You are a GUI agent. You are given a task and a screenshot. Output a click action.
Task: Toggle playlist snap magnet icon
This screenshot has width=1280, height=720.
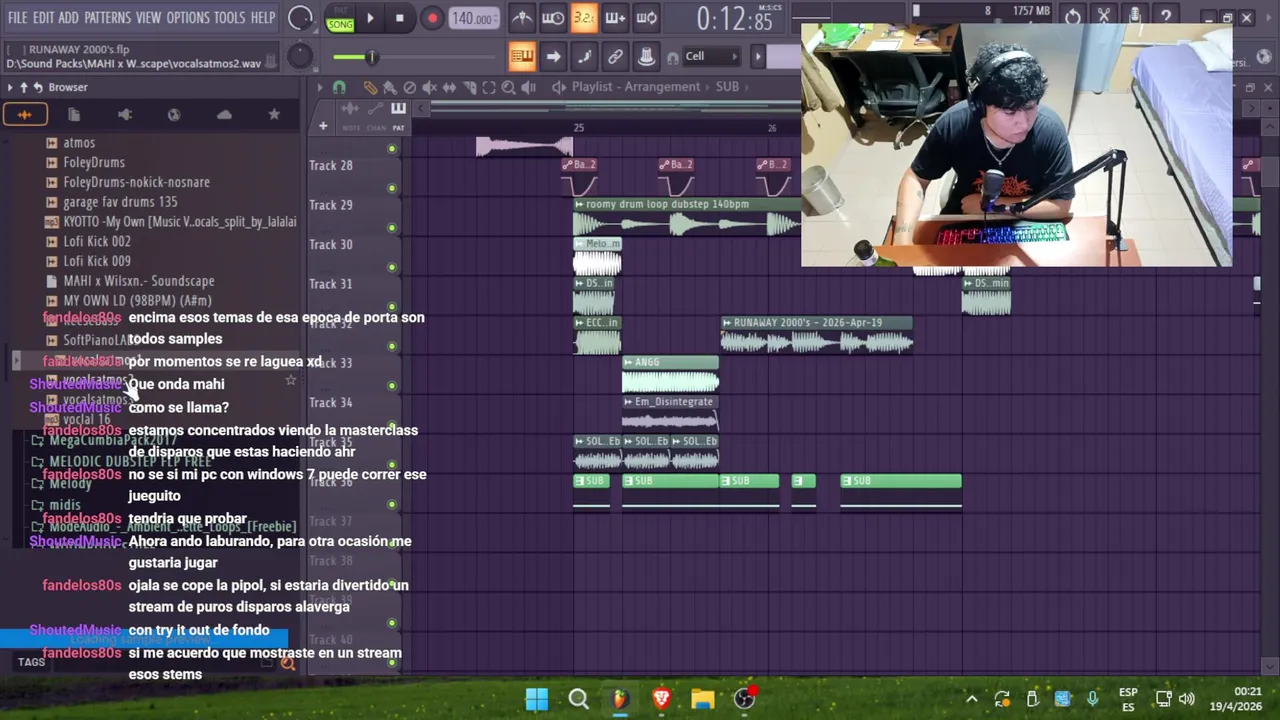[x=339, y=87]
